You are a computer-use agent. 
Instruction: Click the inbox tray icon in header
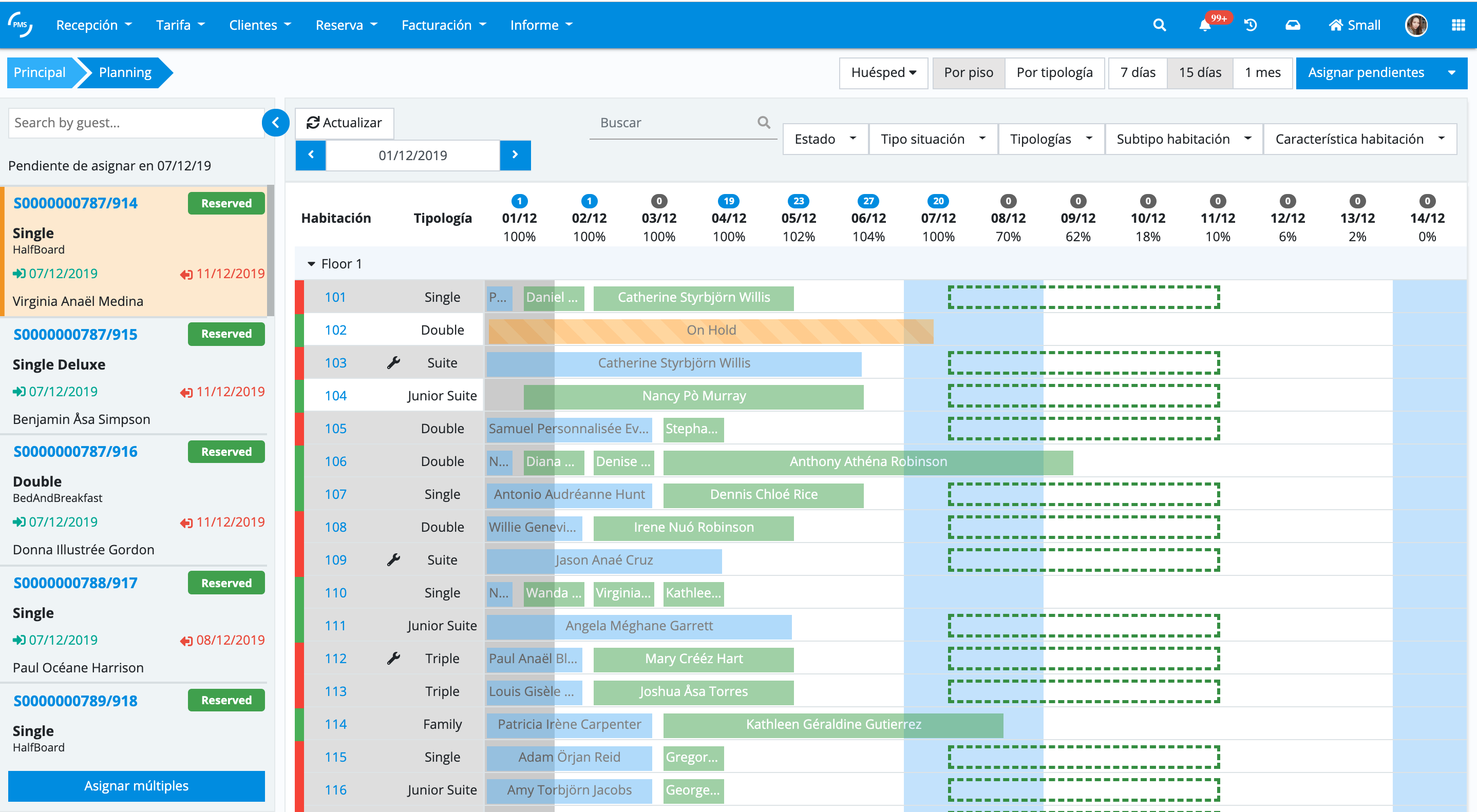pyautogui.click(x=1292, y=25)
